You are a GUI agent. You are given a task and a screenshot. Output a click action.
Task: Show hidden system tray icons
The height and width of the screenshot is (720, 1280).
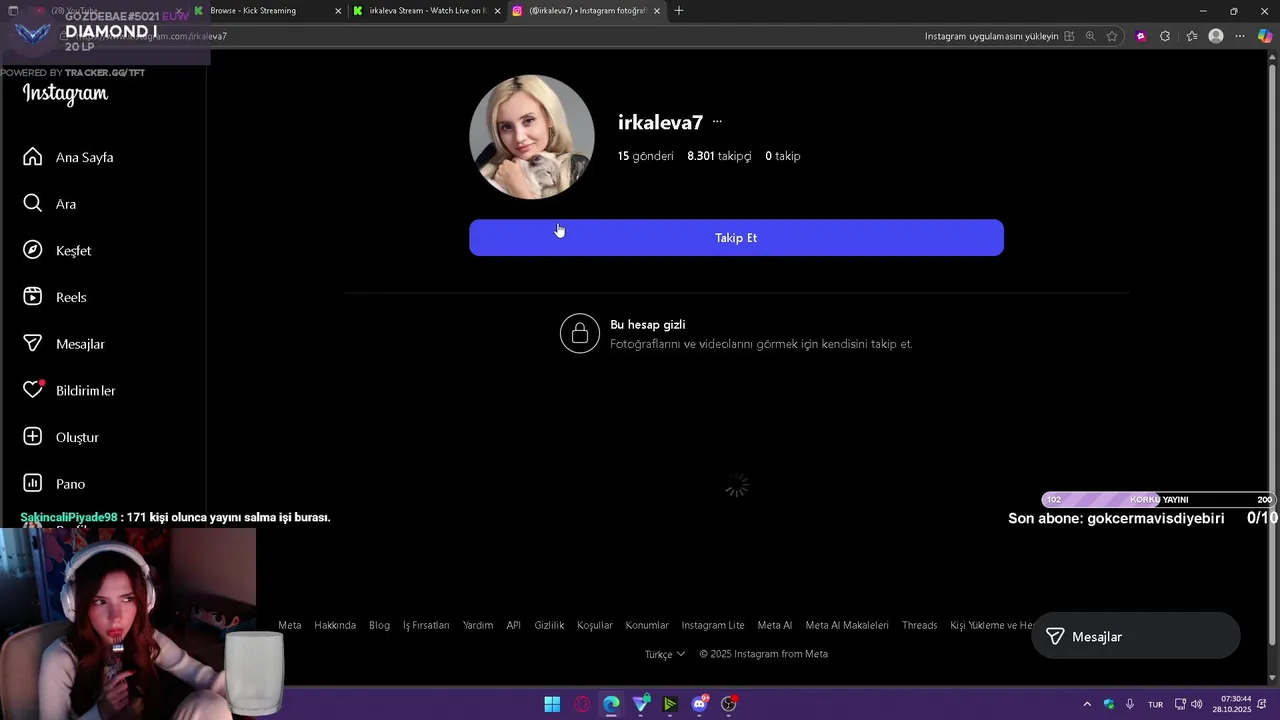coord(1087,704)
